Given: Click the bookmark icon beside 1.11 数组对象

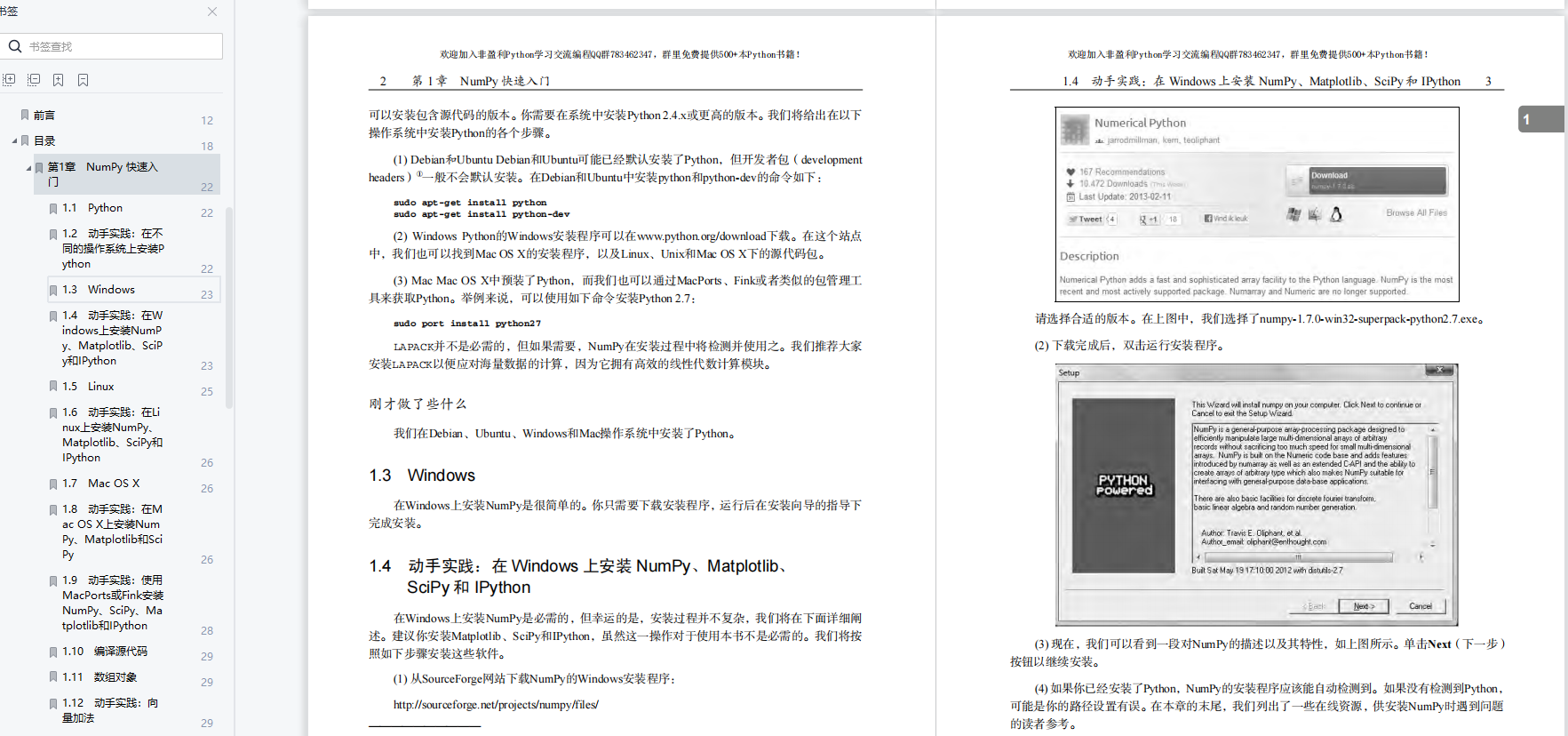Looking at the screenshot, I should pyautogui.click(x=53, y=677).
